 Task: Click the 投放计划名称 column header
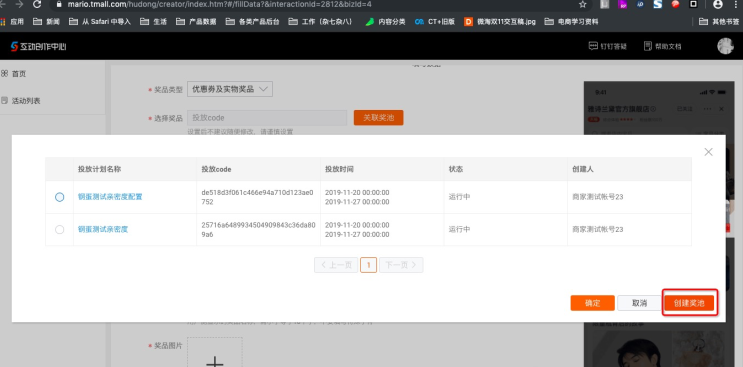click(x=100, y=169)
